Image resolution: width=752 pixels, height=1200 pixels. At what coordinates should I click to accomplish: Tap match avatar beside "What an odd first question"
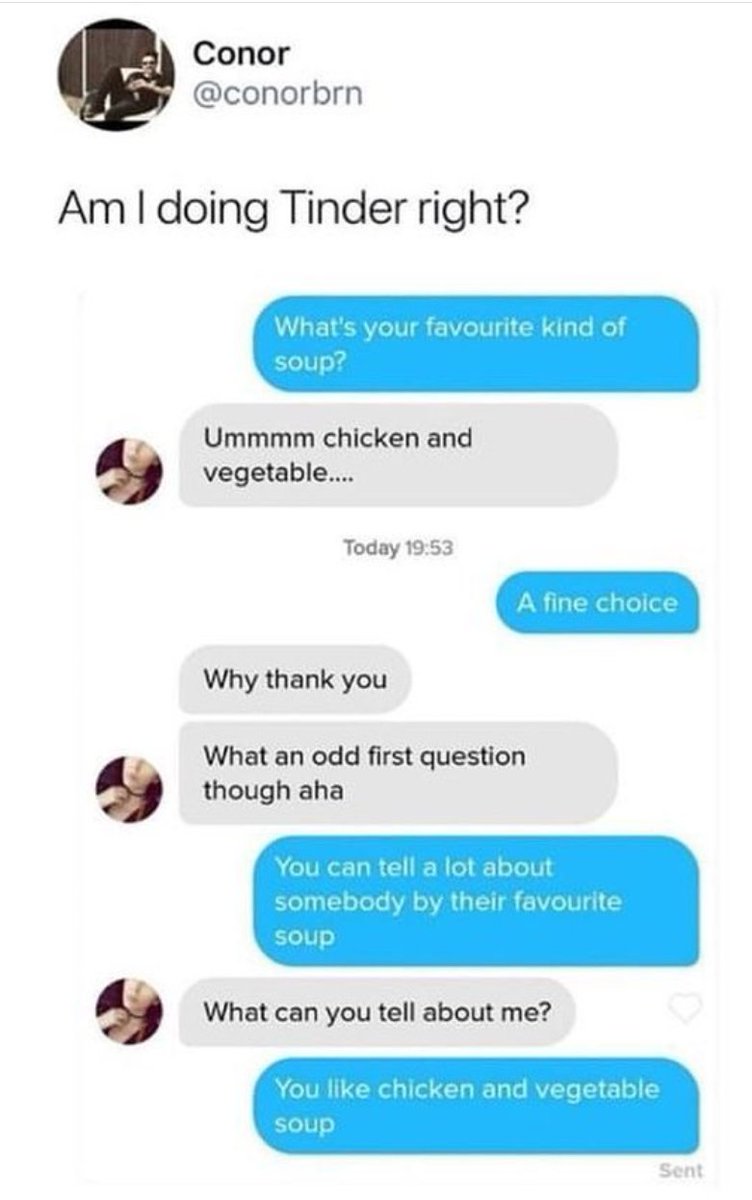[130, 789]
